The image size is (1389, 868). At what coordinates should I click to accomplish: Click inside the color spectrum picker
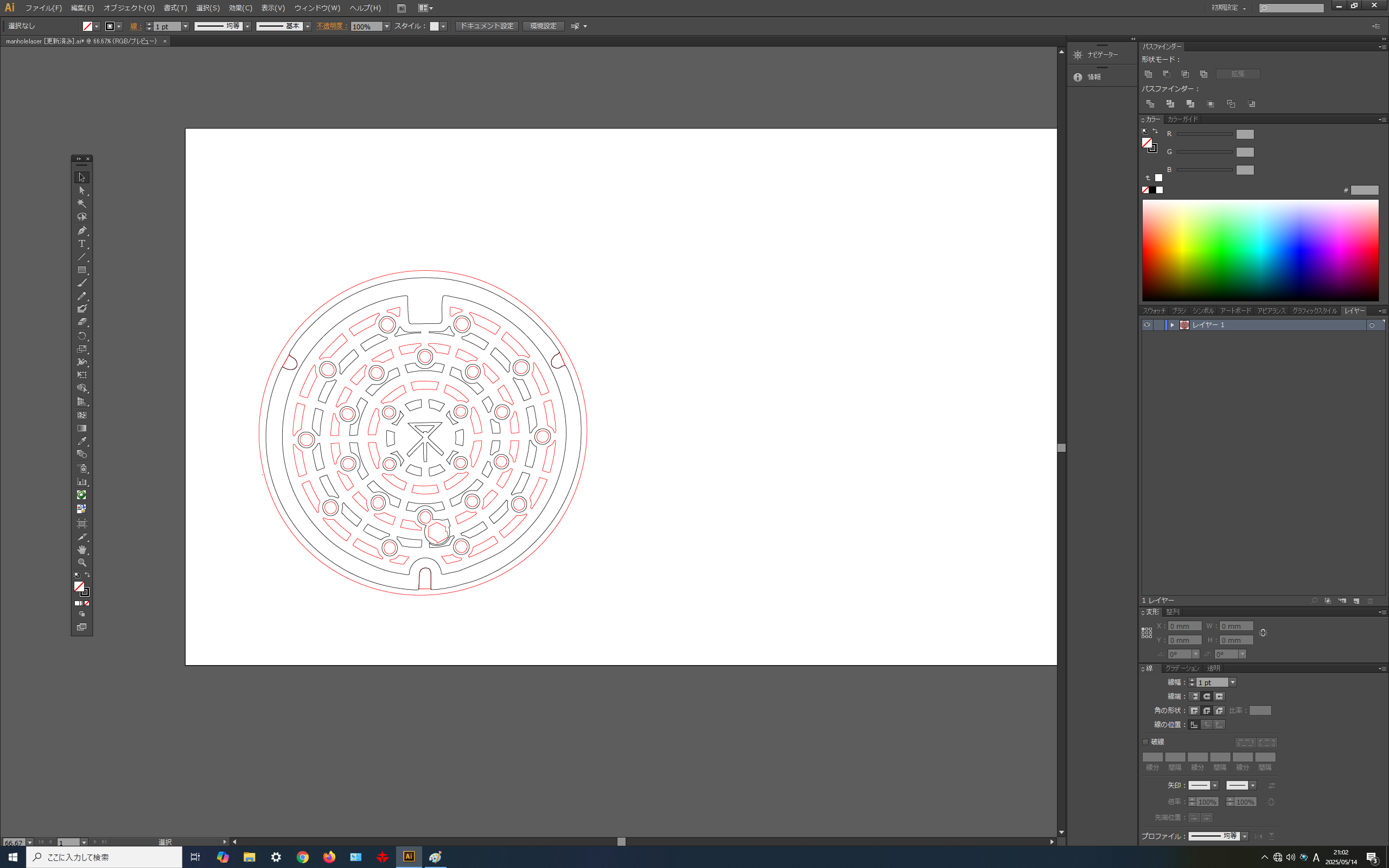pos(1260,250)
